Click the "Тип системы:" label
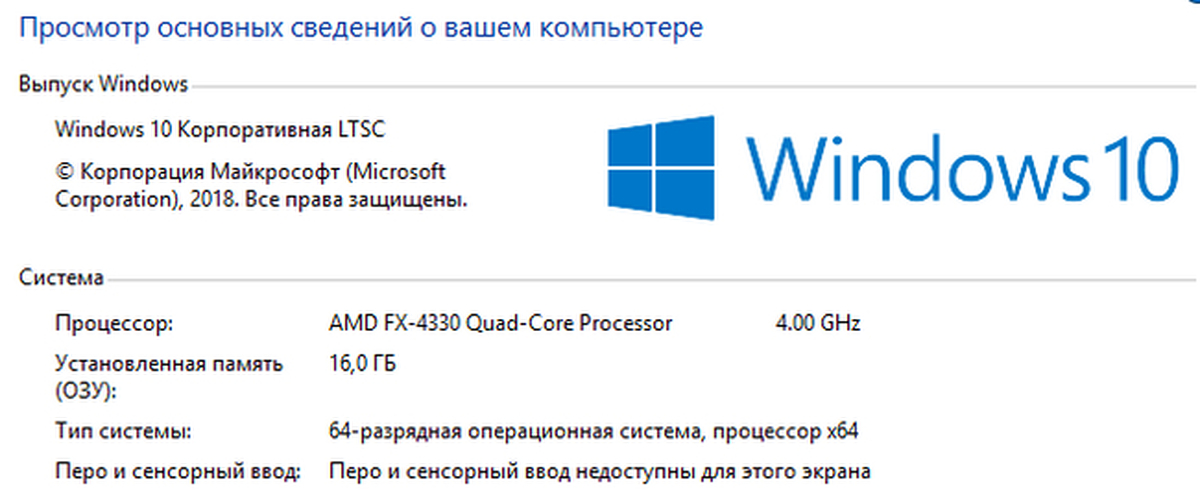Viewport: 1200px width, 504px height. pyautogui.click(x=123, y=432)
